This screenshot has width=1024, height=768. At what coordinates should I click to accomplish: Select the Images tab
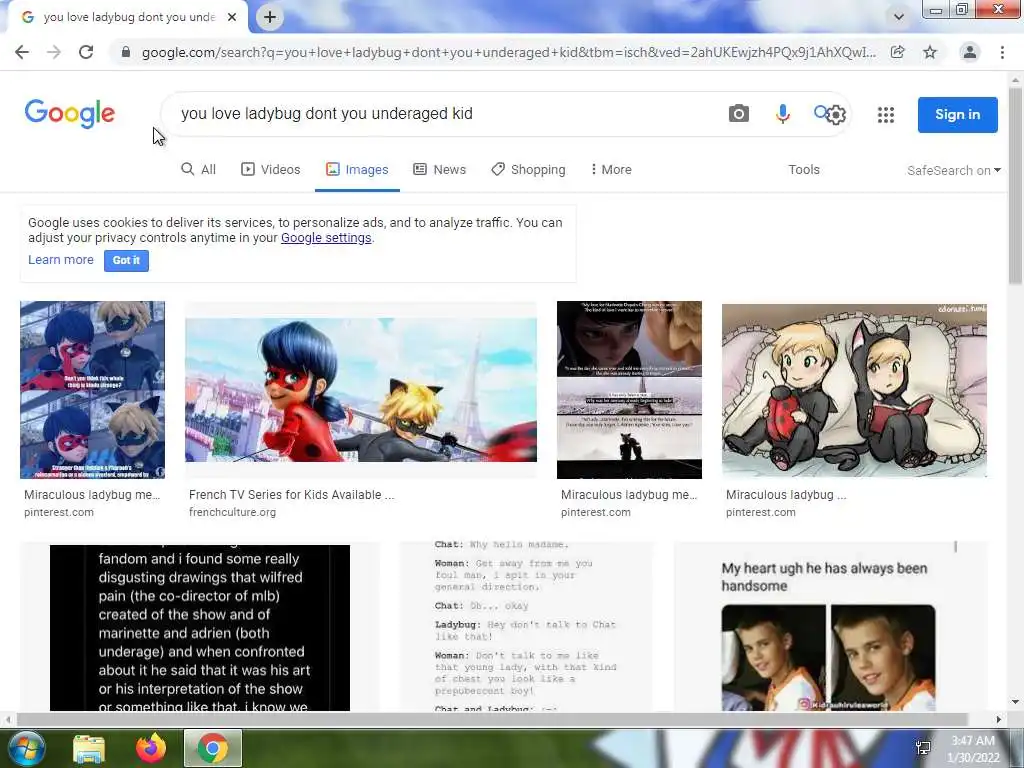click(357, 170)
